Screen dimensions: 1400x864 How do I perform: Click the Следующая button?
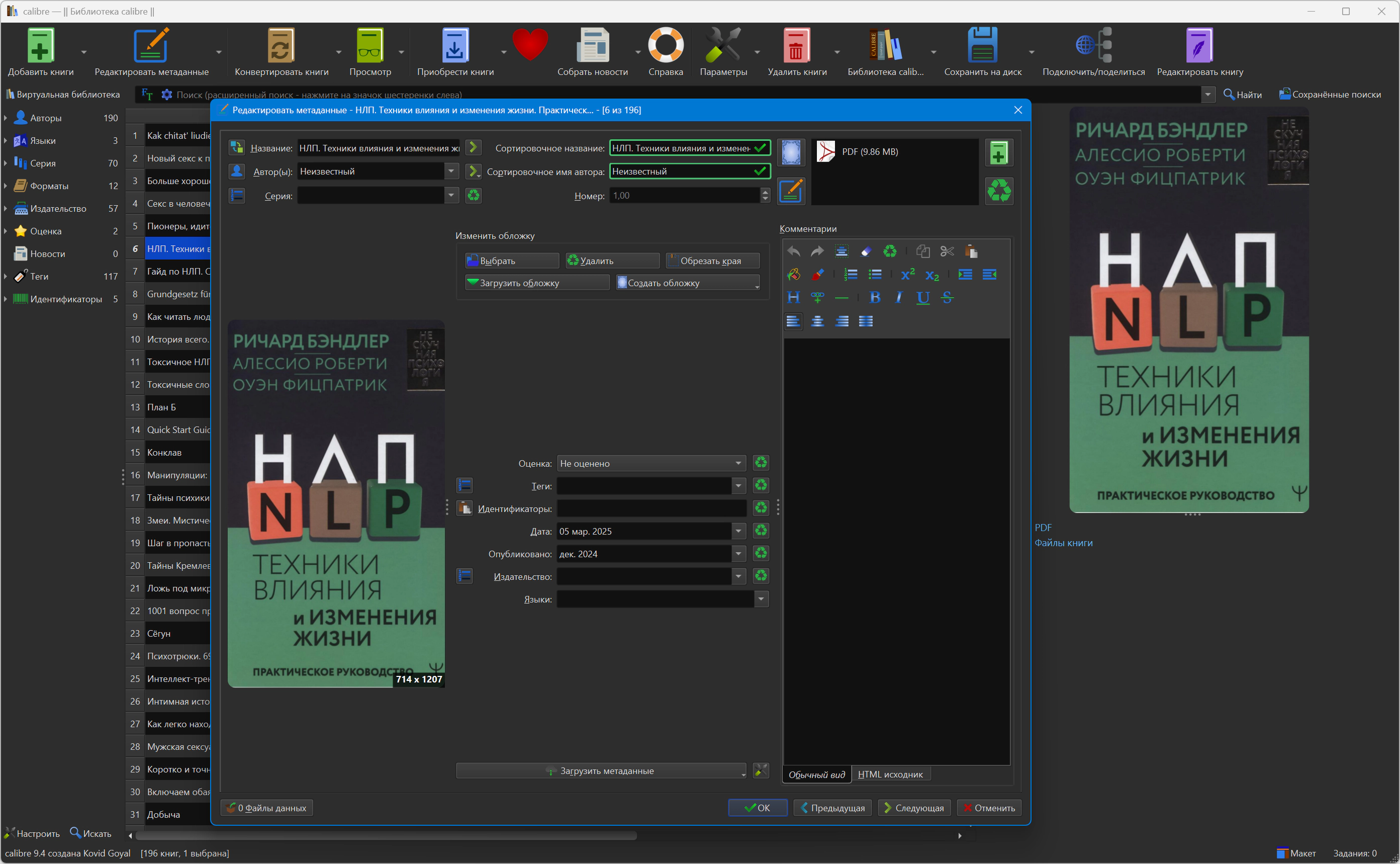(x=913, y=808)
